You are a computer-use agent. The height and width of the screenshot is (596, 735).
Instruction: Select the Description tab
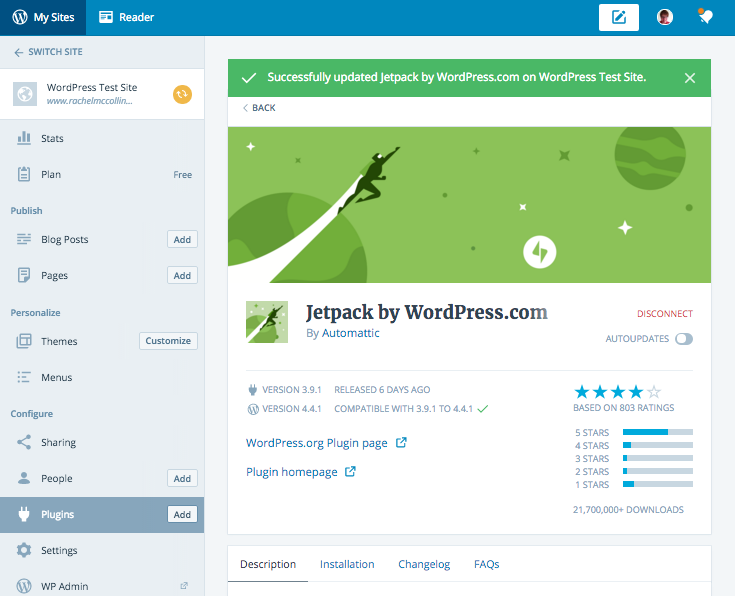click(268, 564)
